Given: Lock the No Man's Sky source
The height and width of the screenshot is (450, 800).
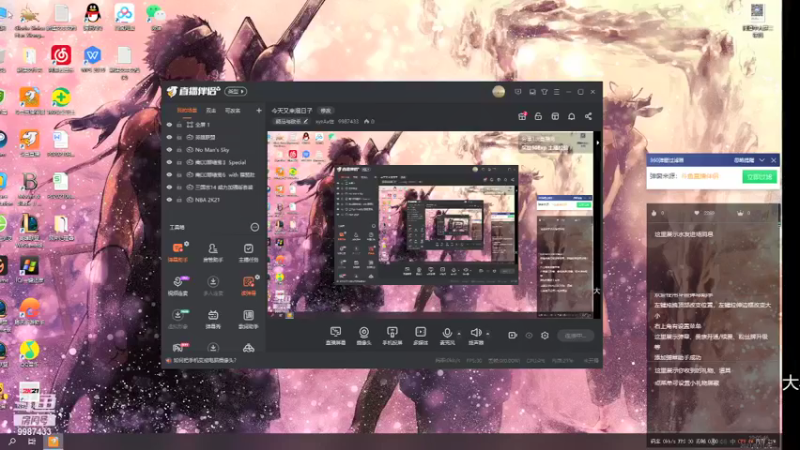Looking at the screenshot, I should click(x=179, y=150).
